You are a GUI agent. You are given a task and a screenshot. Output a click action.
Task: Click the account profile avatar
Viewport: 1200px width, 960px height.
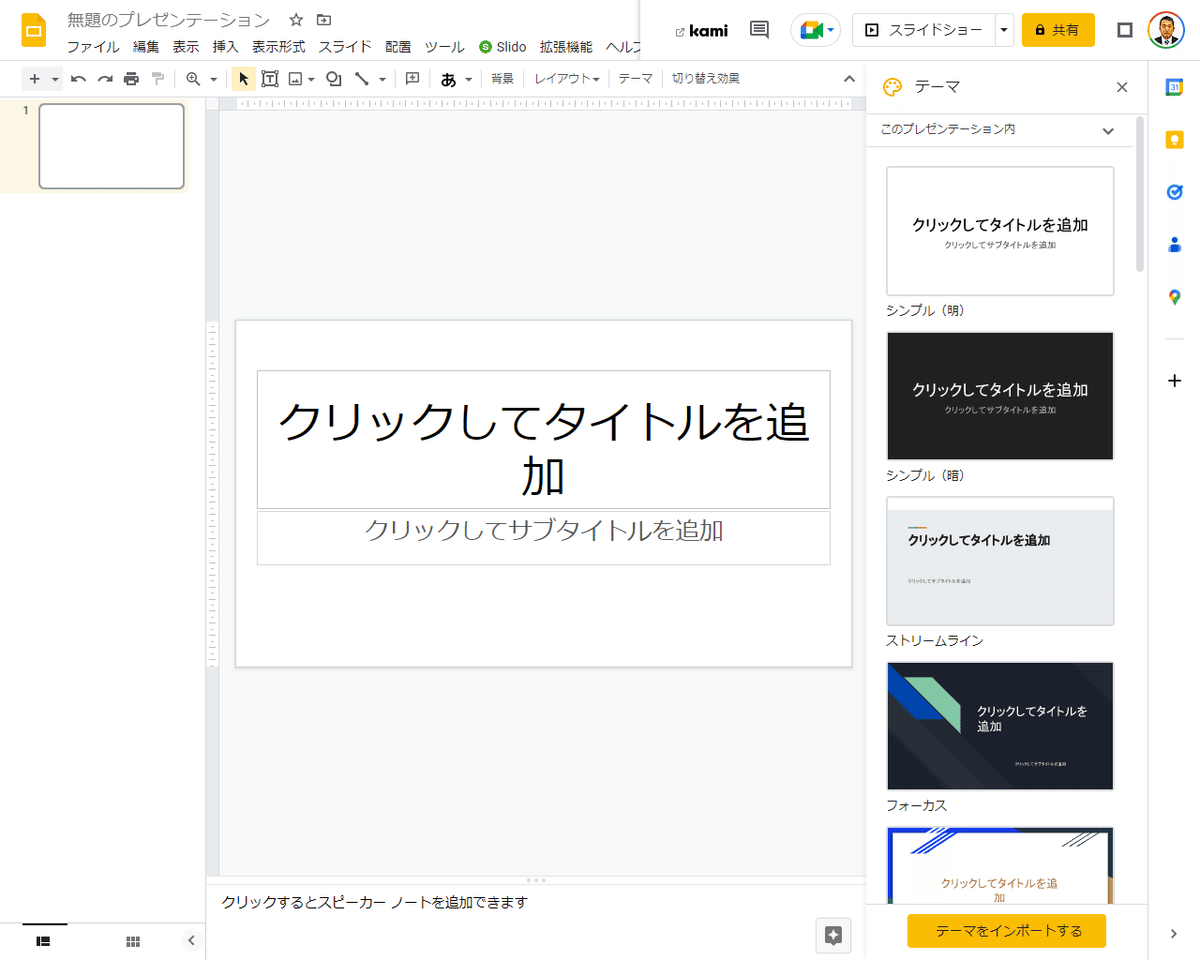point(1166,30)
